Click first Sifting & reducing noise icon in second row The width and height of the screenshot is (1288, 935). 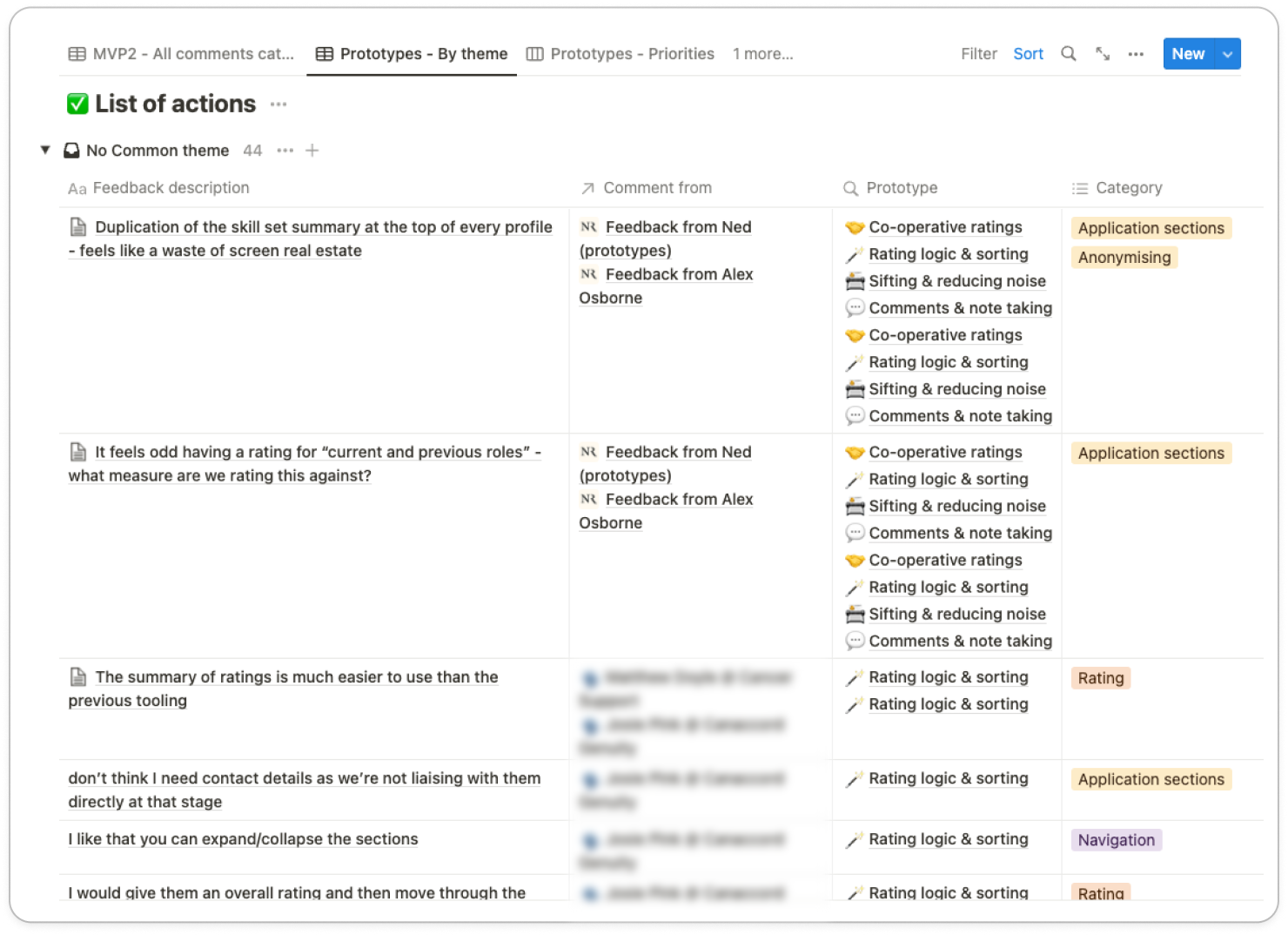(855, 506)
